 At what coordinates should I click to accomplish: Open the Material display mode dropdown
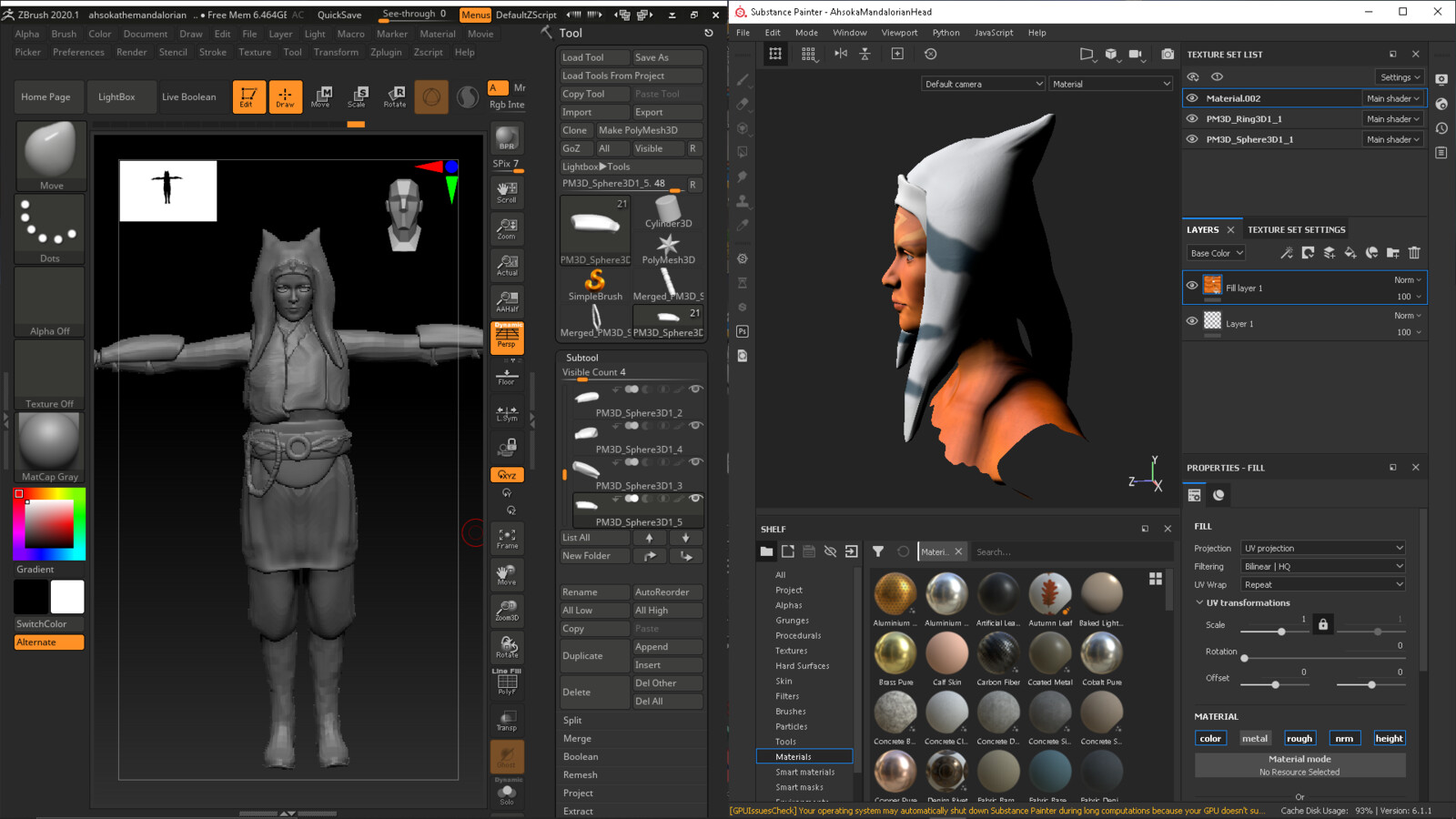point(1111,84)
